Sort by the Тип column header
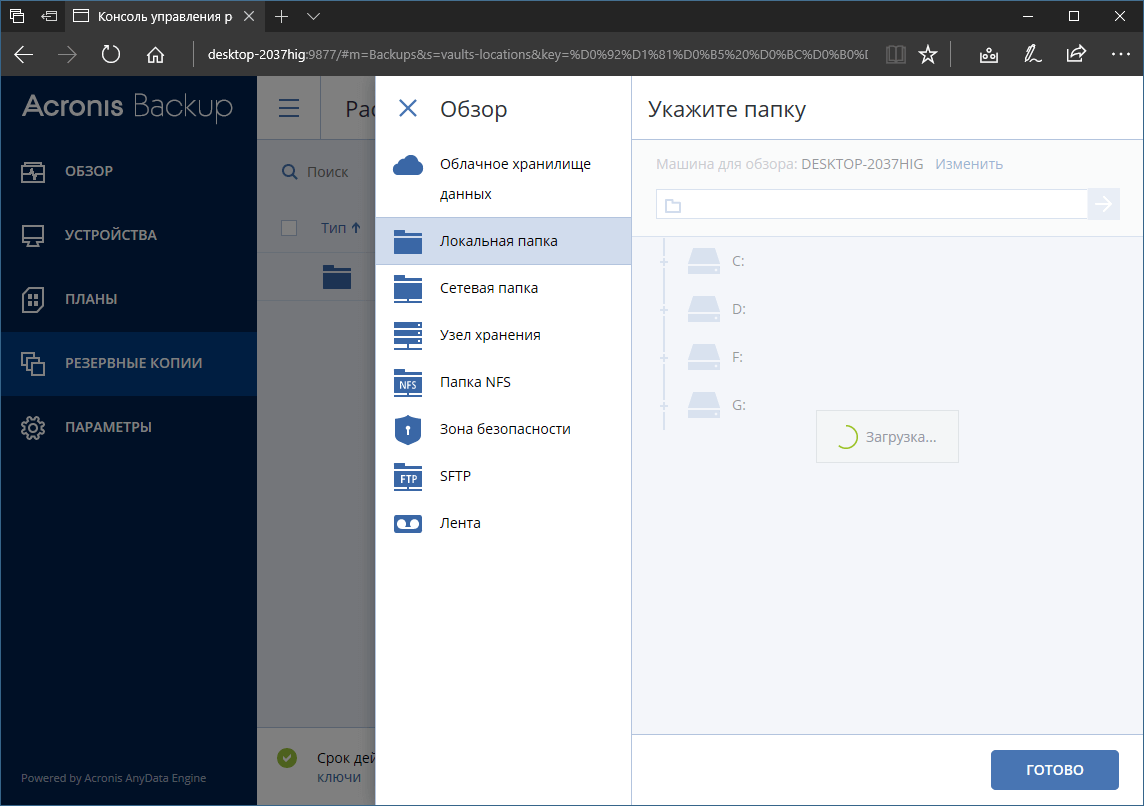The image size is (1144, 806). pos(341,228)
